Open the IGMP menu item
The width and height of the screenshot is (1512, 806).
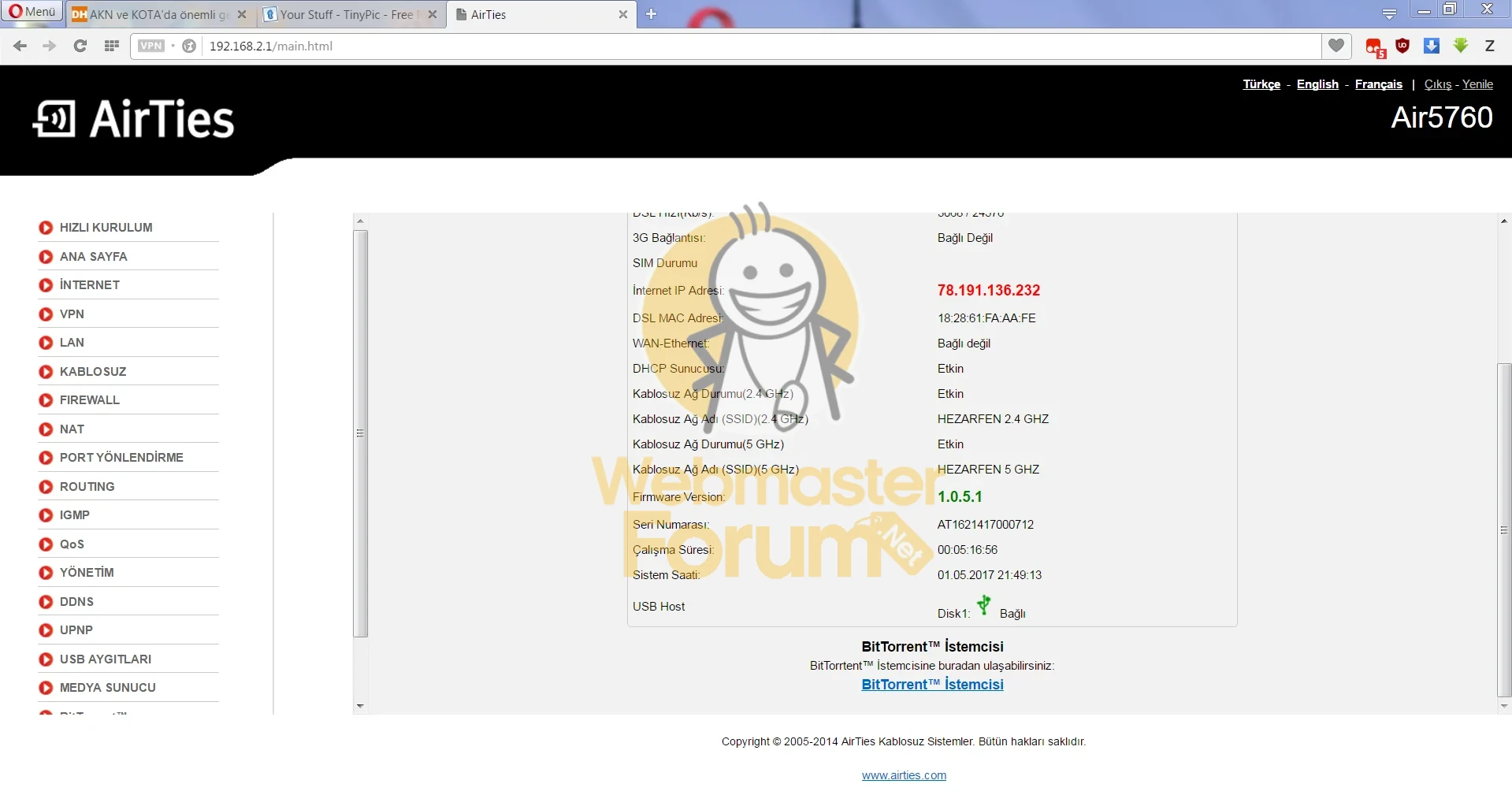click(x=74, y=515)
